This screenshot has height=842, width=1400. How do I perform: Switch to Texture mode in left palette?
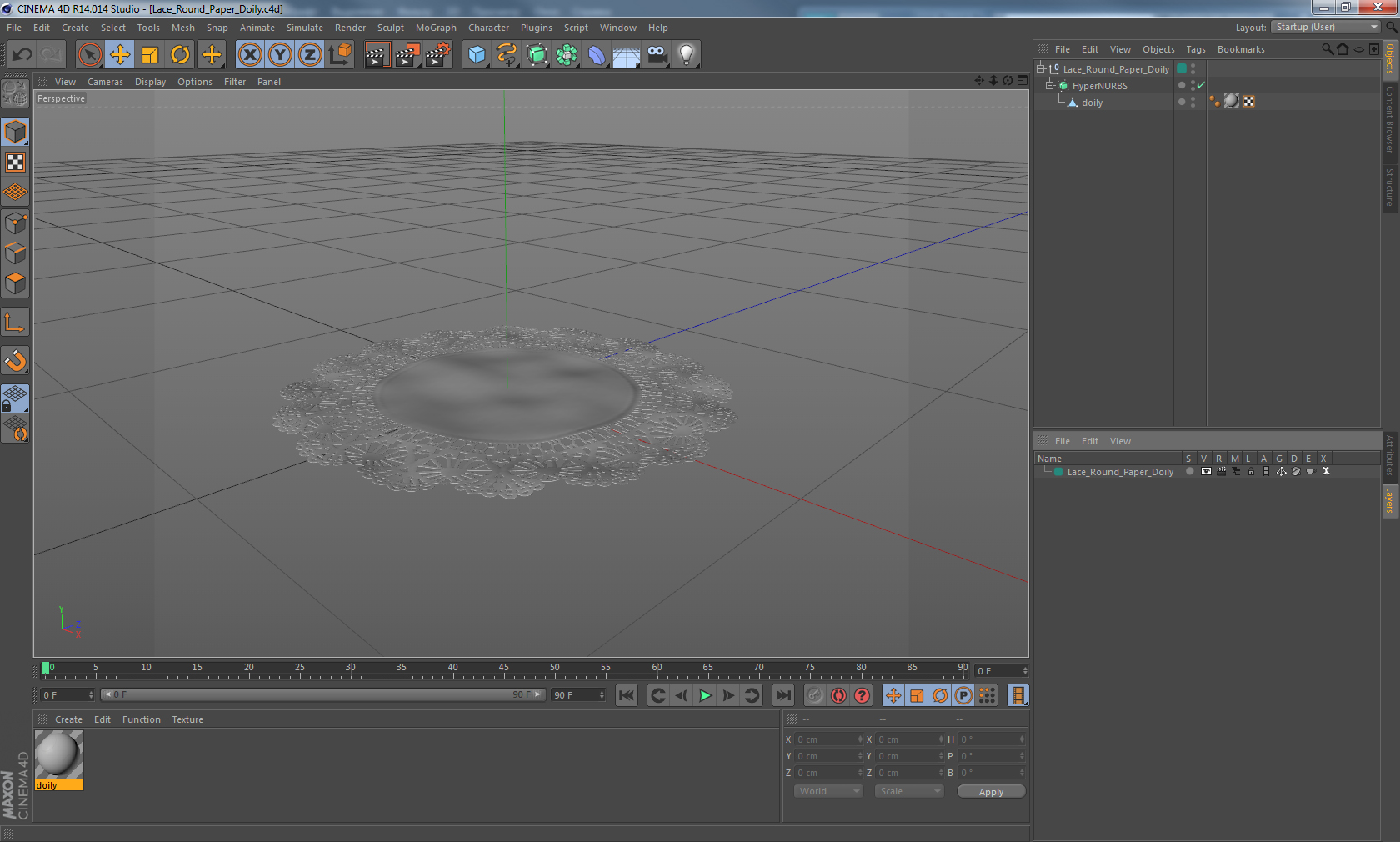(x=16, y=162)
